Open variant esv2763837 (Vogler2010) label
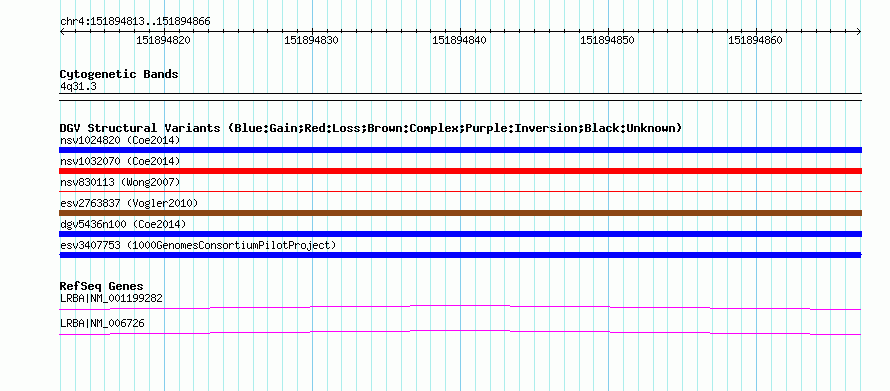 click(x=129, y=203)
